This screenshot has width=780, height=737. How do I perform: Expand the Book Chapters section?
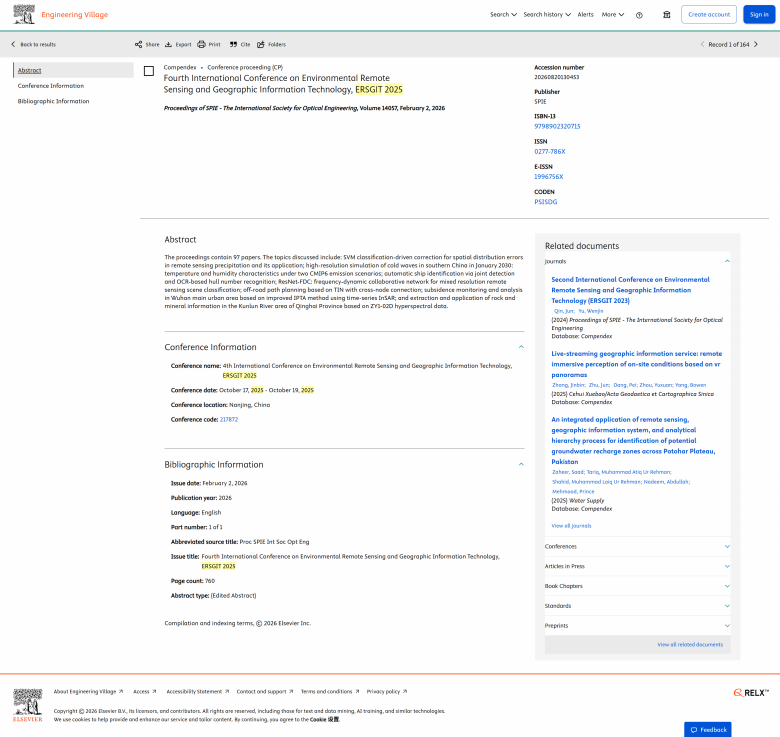pyautogui.click(x=727, y=586)
